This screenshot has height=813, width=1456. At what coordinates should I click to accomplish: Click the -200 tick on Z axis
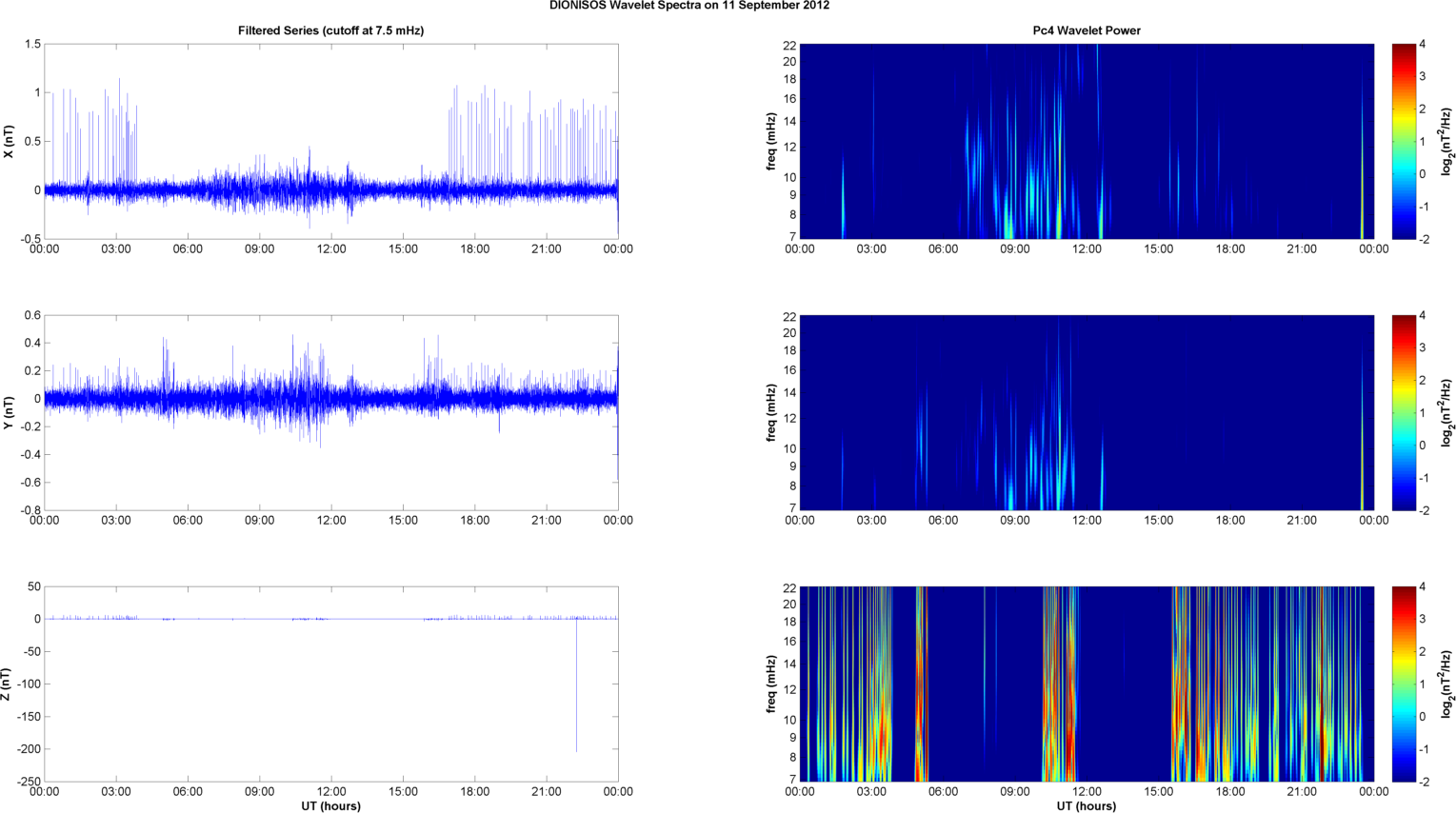pyautogui.click(x=28, y=749)
